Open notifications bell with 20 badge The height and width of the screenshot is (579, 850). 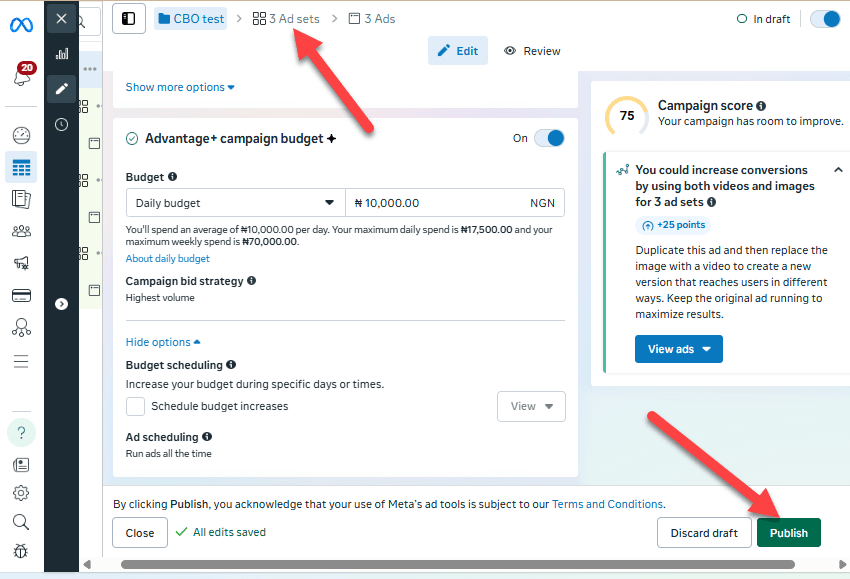[23, 75]
